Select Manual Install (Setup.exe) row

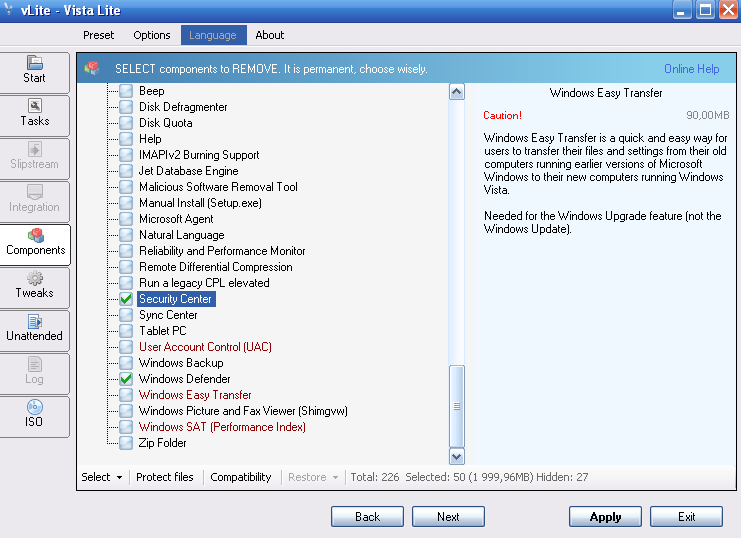(200, 203)
